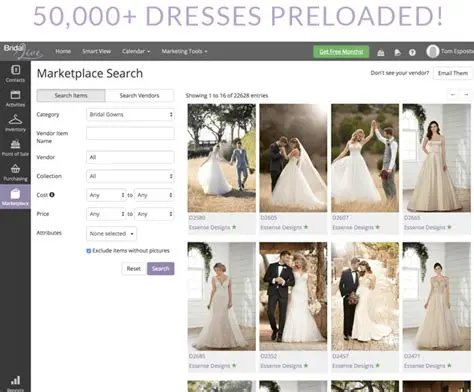Click the Vendor All input field
474x392 pixels.
click(x=130, y=157)
